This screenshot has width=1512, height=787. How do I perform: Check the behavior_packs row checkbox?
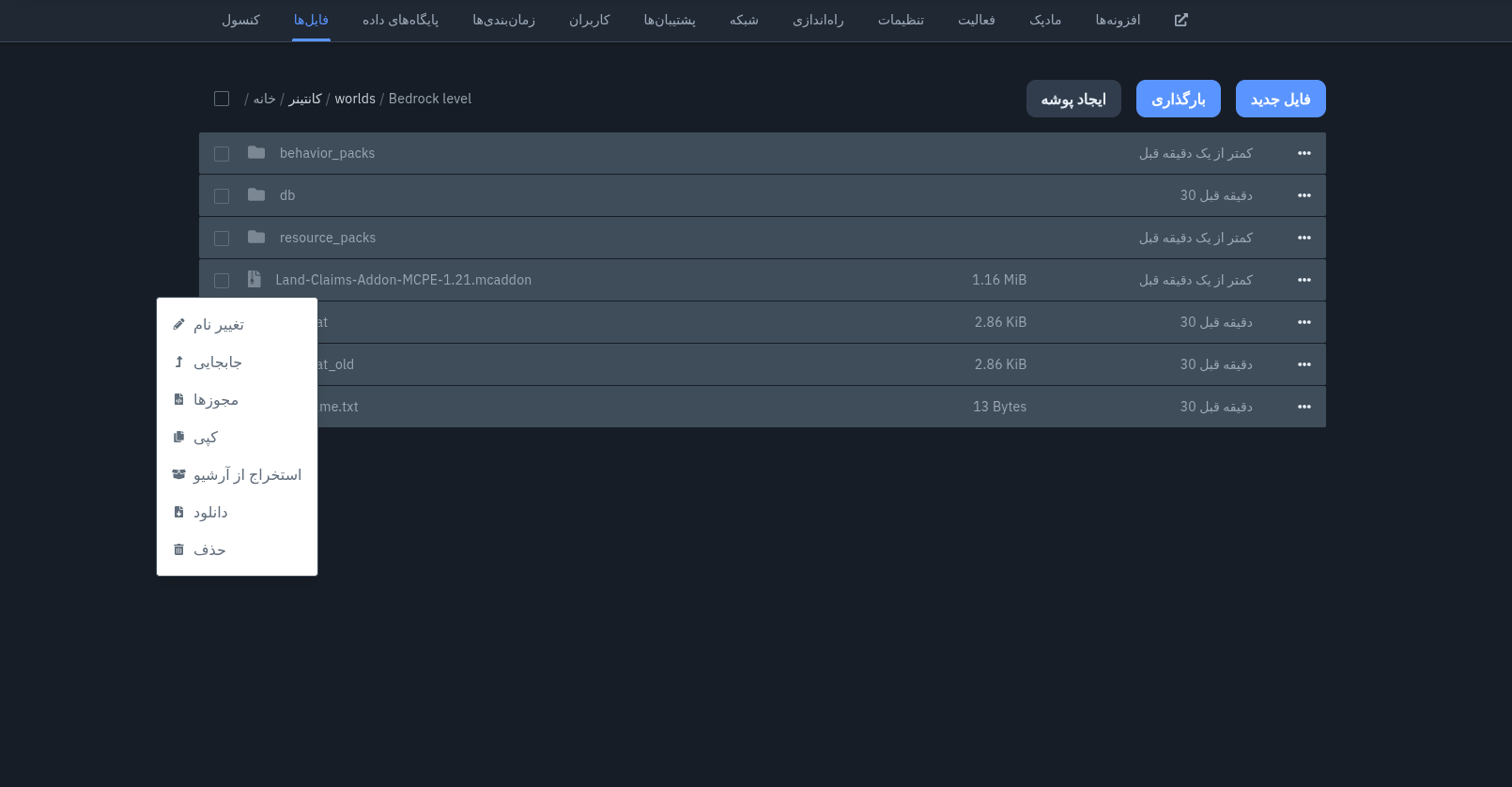[222, 154]
